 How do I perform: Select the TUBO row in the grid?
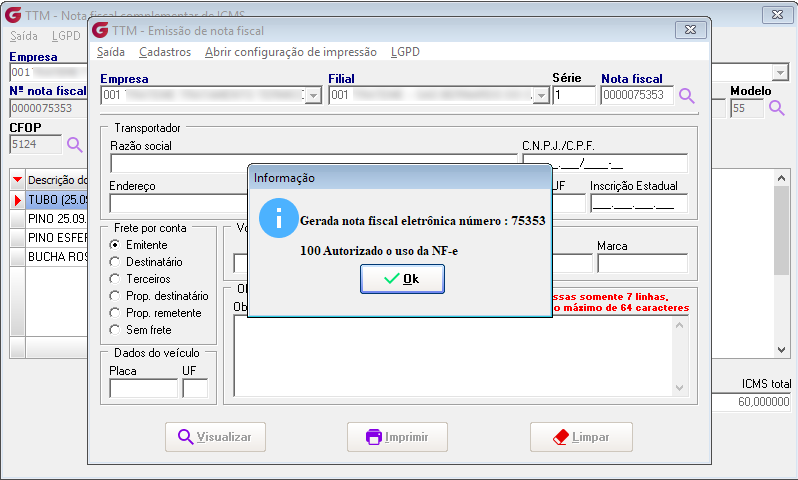57,200
